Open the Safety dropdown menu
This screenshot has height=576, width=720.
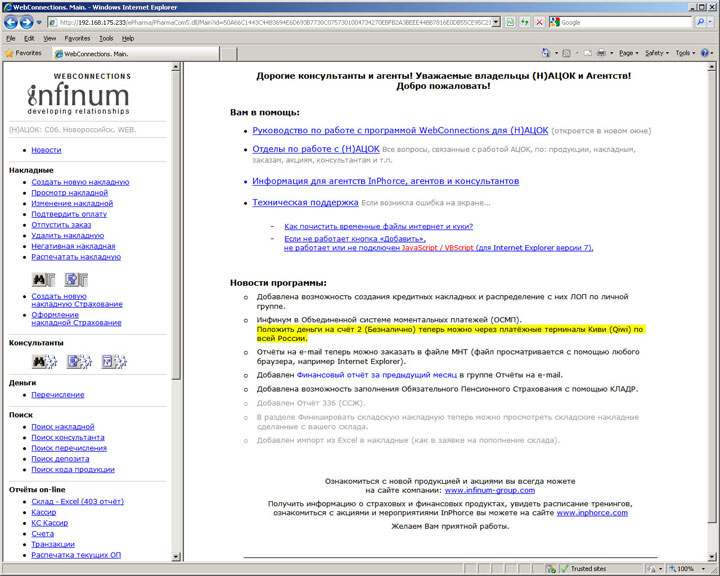[657, 53]
